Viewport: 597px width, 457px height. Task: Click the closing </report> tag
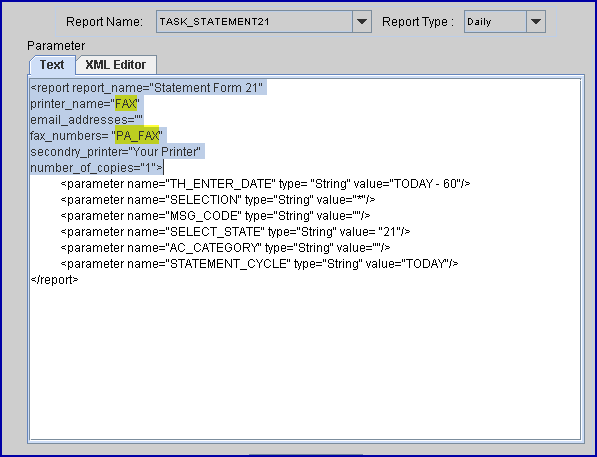pos(54,280)
